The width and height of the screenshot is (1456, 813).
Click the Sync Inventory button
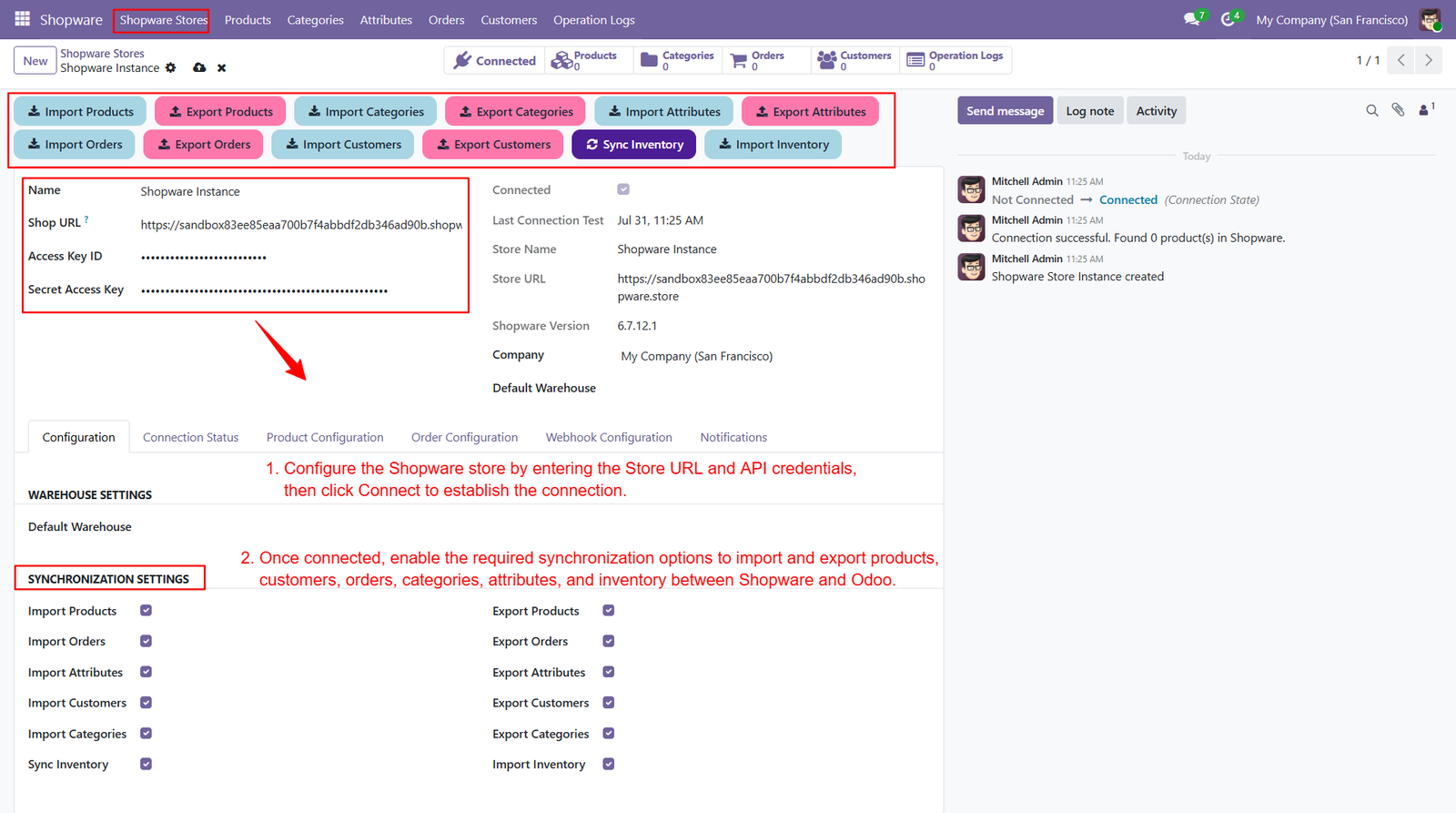pos(634,144)
